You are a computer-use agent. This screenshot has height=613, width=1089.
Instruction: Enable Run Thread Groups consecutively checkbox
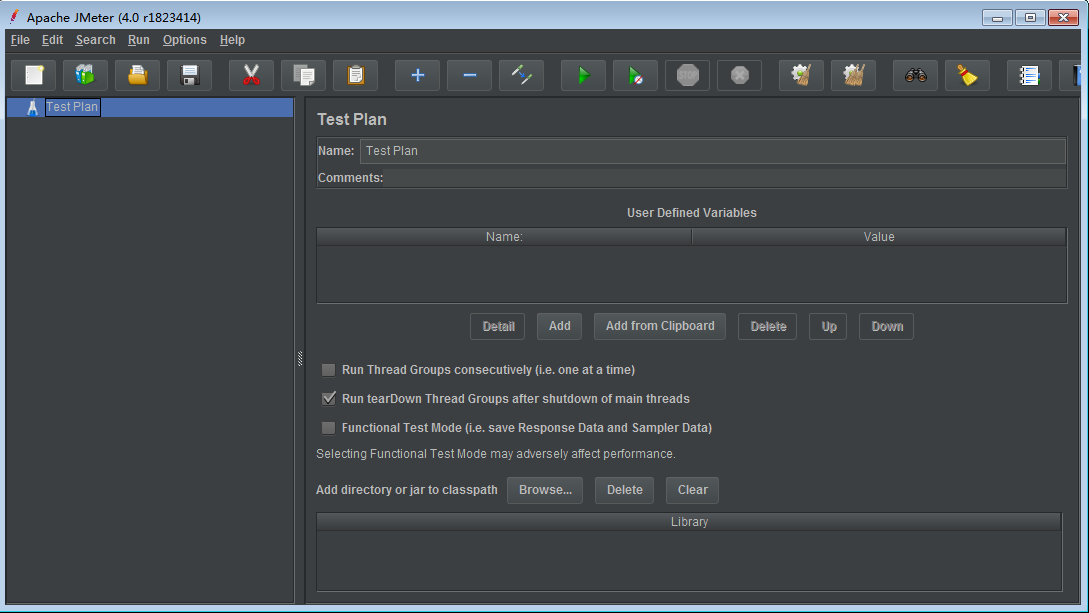329,370
